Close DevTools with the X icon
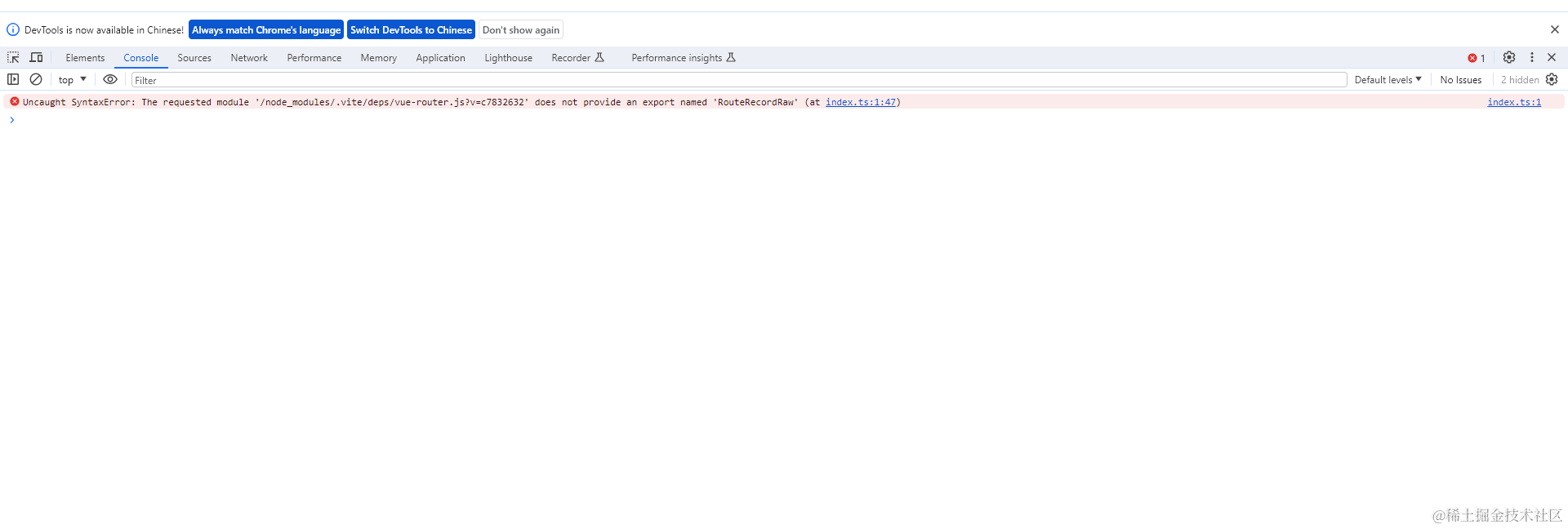This screenshot has height=529, width=1568. 1552,57
